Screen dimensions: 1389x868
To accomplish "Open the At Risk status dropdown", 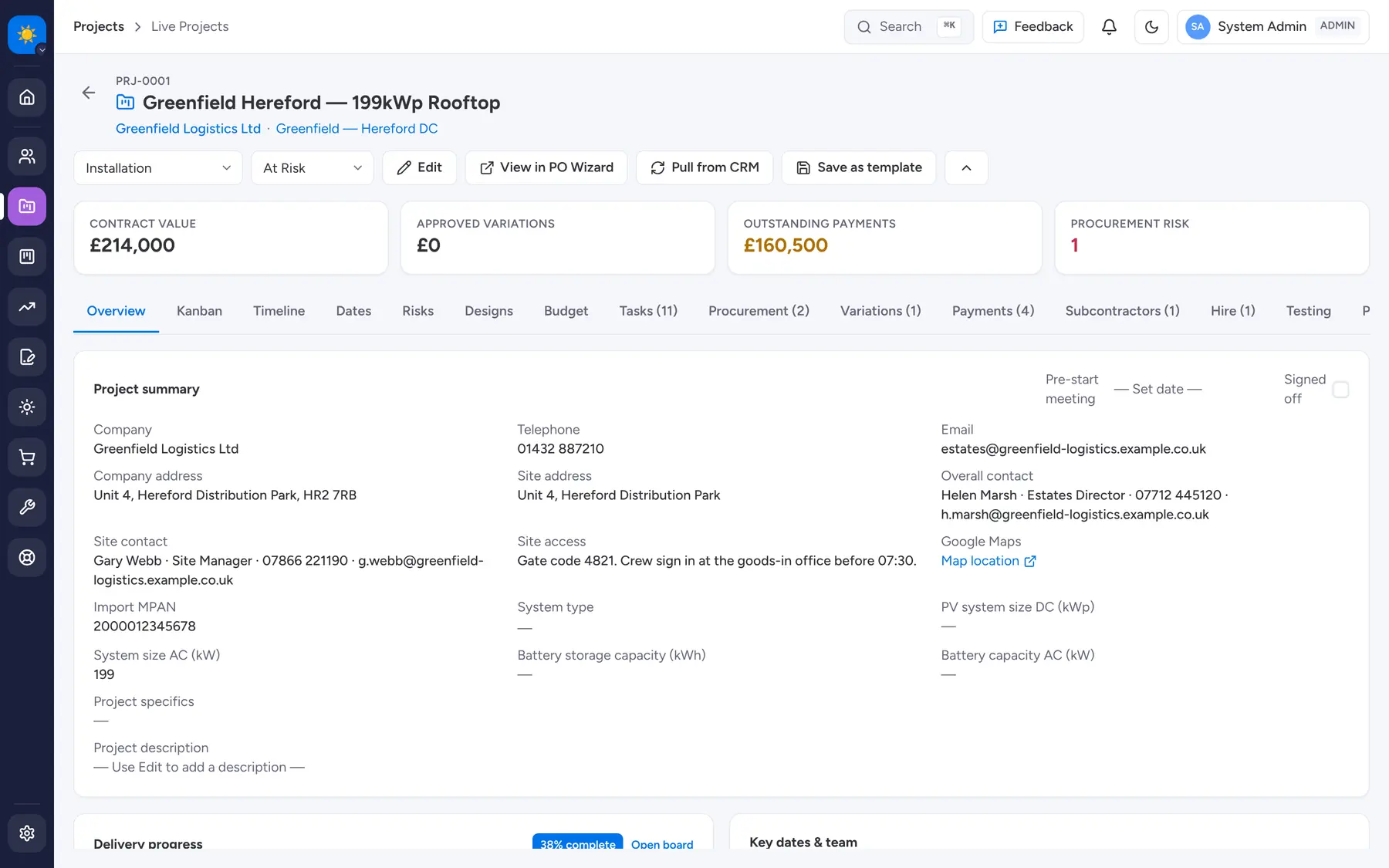I will 313,167.
